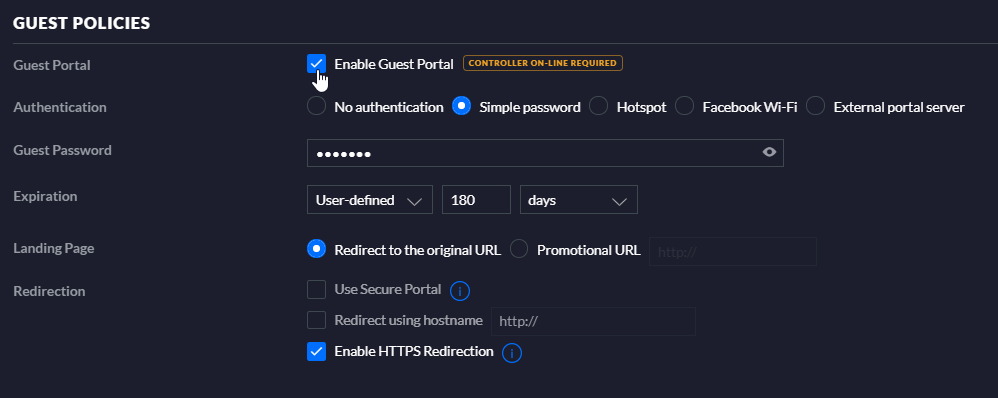This screenshot has width=998, height=398.
Task: Click the Controller On-Line Required badge
Action: [x=542, y=63]
